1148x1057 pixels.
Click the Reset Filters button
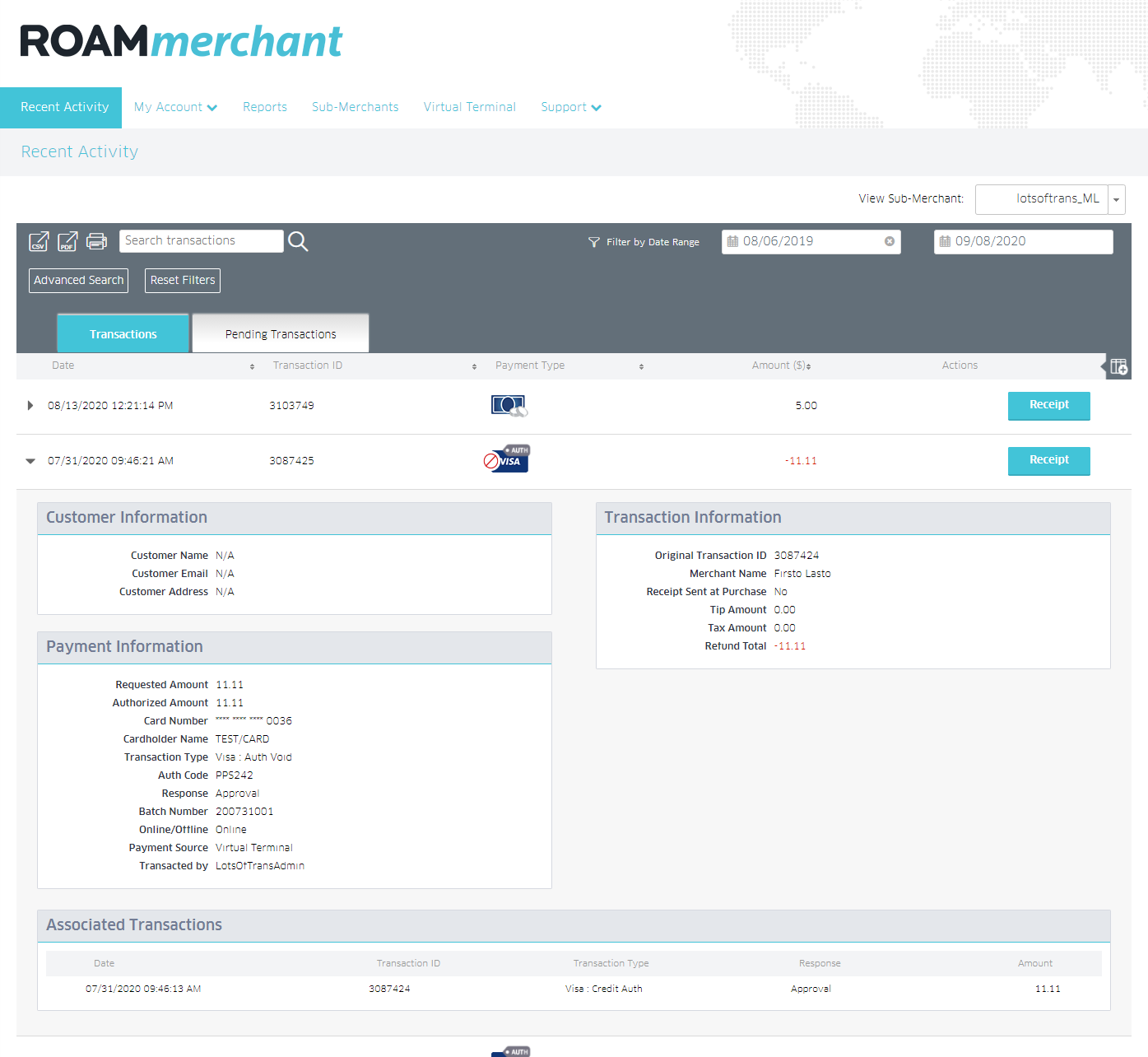click(x=183, y=281)
